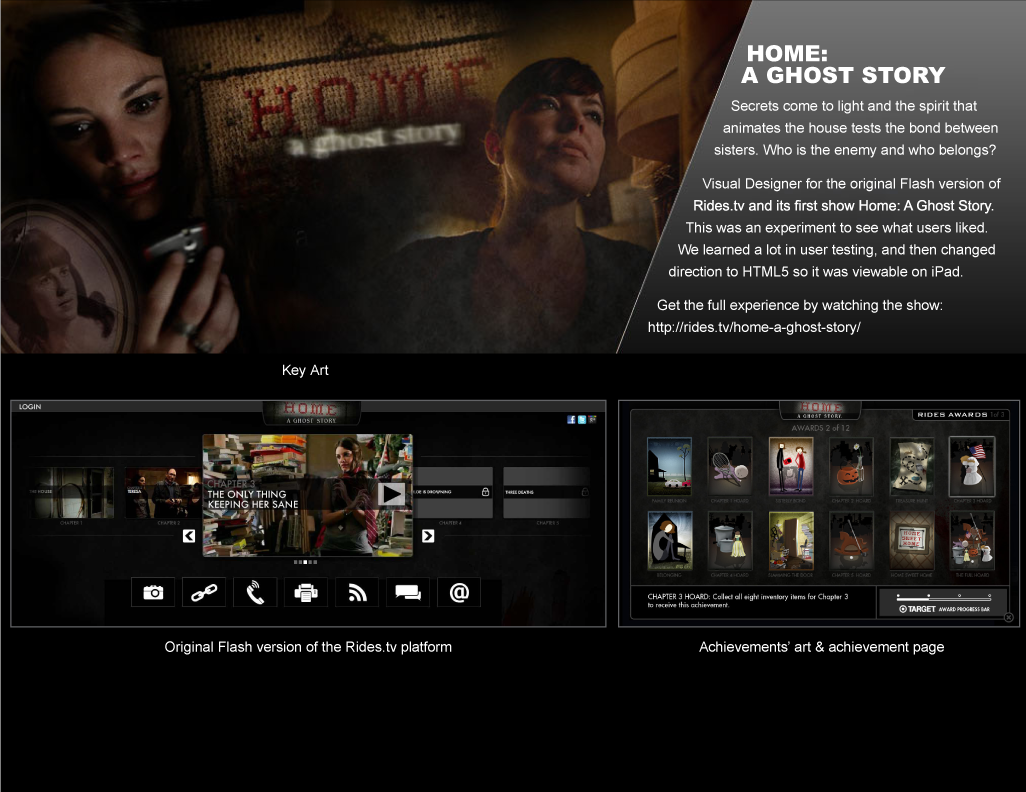The width and height of the screenshot is (1026, 792).
Task: Click the Twitter share icon
Action: 581,420
